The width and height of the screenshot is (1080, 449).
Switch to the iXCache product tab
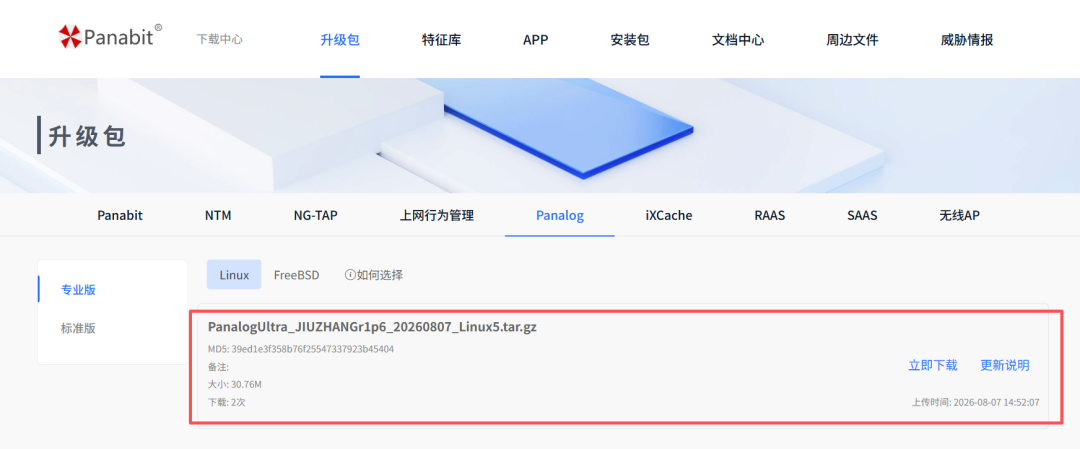tap(669, 216)
